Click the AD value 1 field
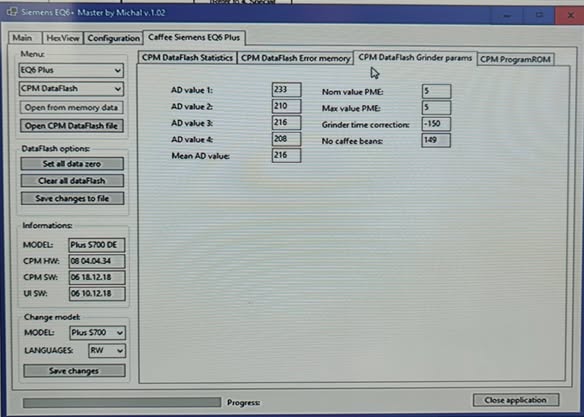Viewport: 584px width, 417px height. [286, 90]
